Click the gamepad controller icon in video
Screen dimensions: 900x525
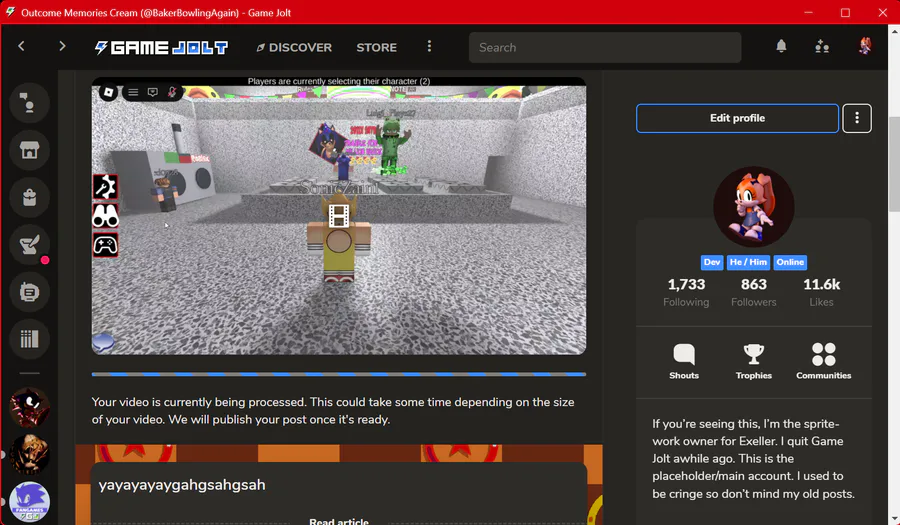pyautogui.click(x=105, y=246)
